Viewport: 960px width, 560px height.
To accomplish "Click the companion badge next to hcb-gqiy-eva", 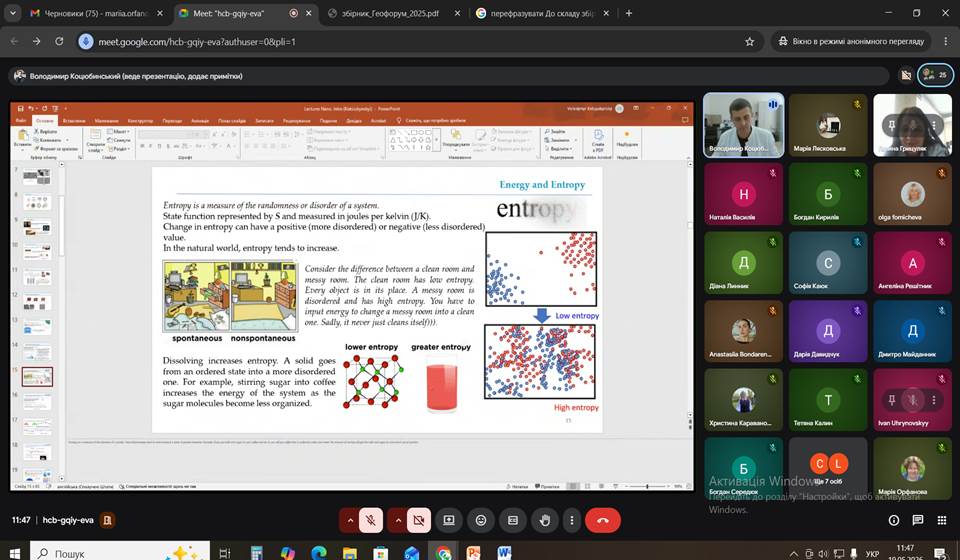I will tap(107, 520).
